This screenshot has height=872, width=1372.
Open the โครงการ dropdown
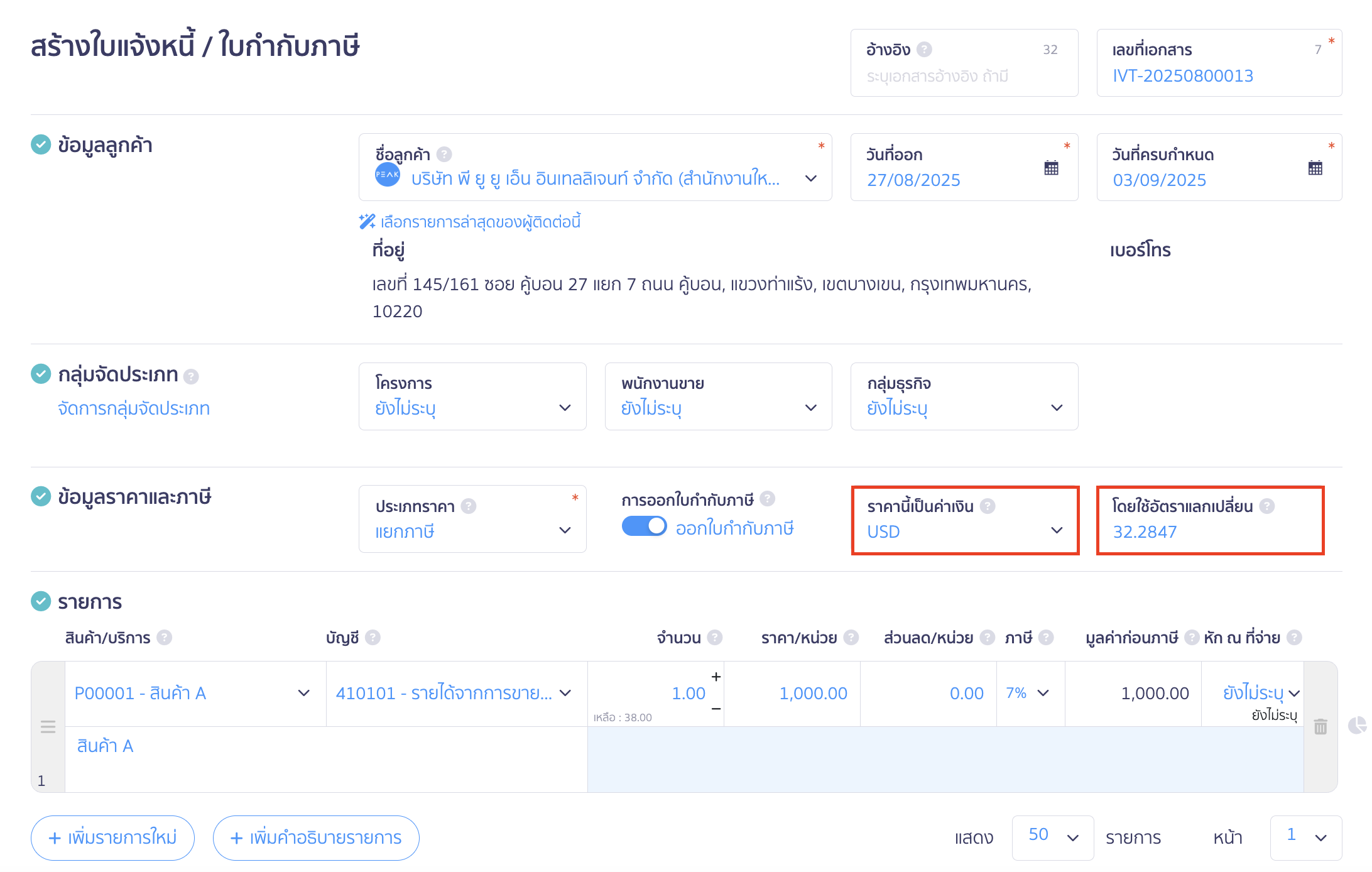pos(472,396)
